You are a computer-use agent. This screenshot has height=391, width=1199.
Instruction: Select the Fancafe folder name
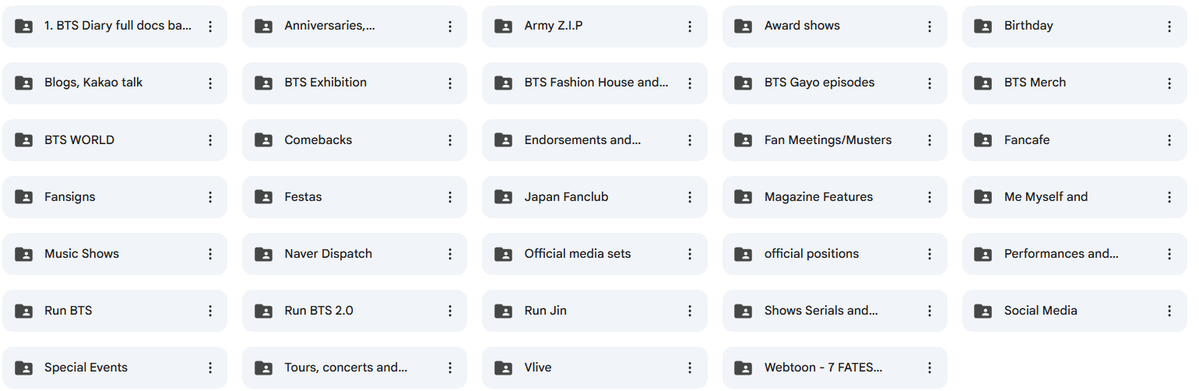(x=1027, y=140)
